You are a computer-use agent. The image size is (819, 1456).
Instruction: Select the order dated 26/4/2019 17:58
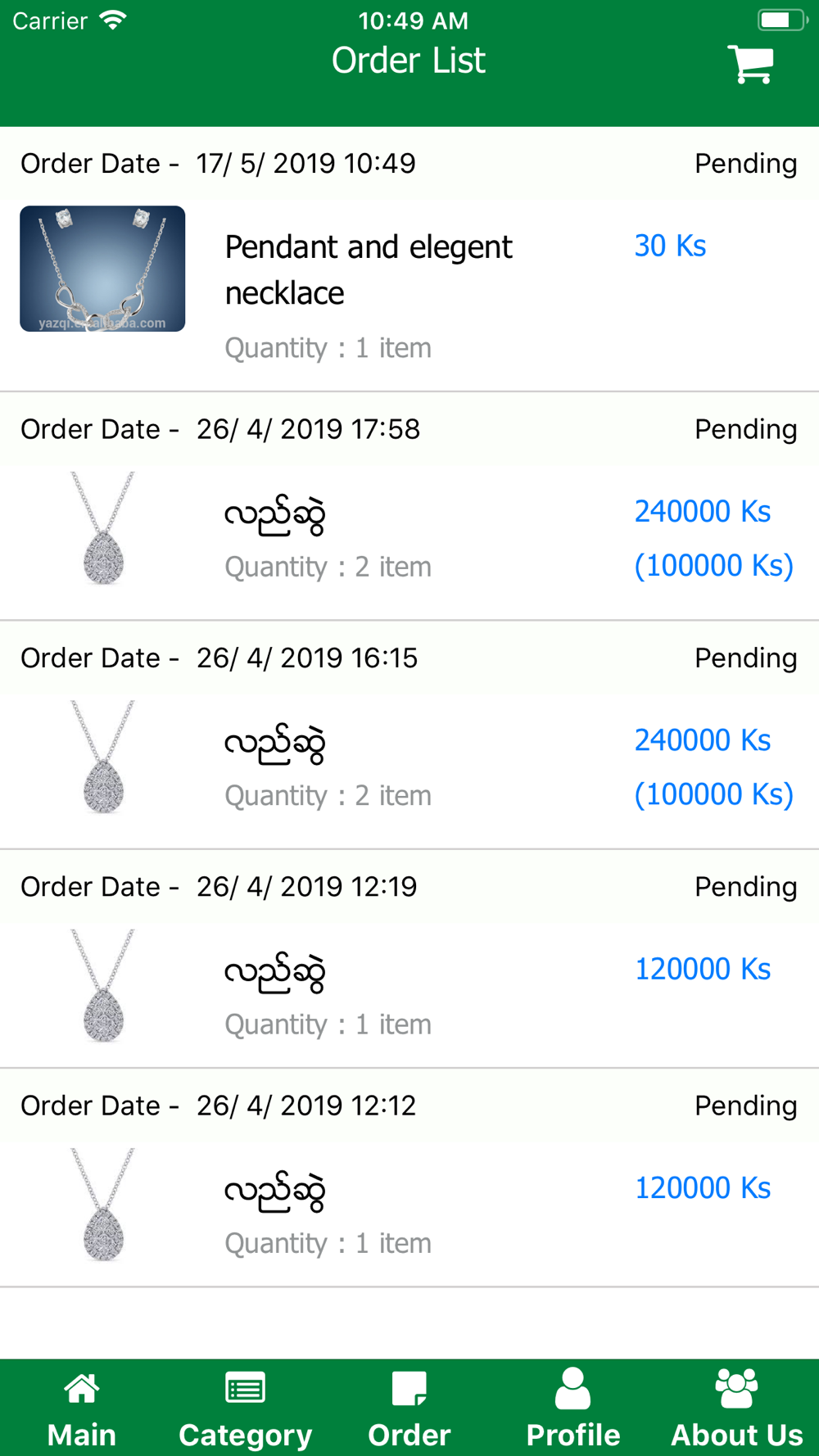coord(308,429)
